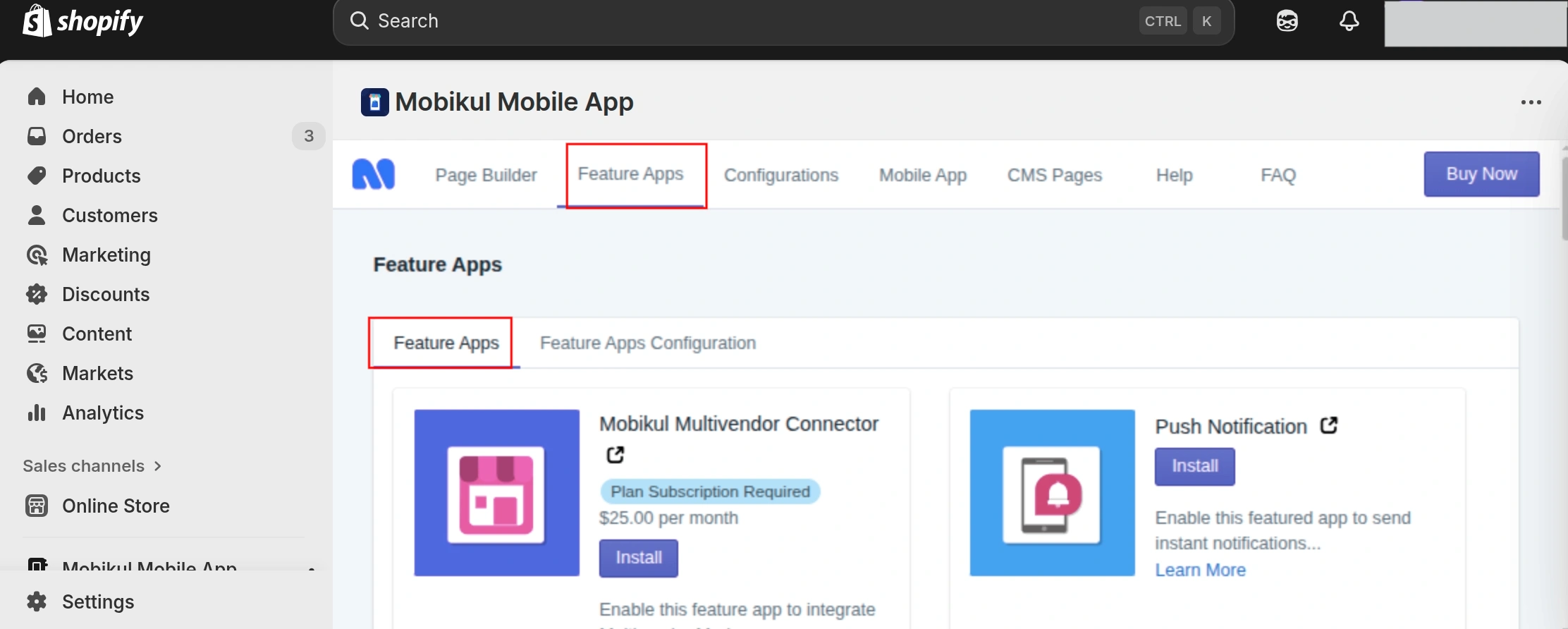Switch to Feature Apps Configuration tab
The width and height of the screenshot is (1568, 629).
647,343
